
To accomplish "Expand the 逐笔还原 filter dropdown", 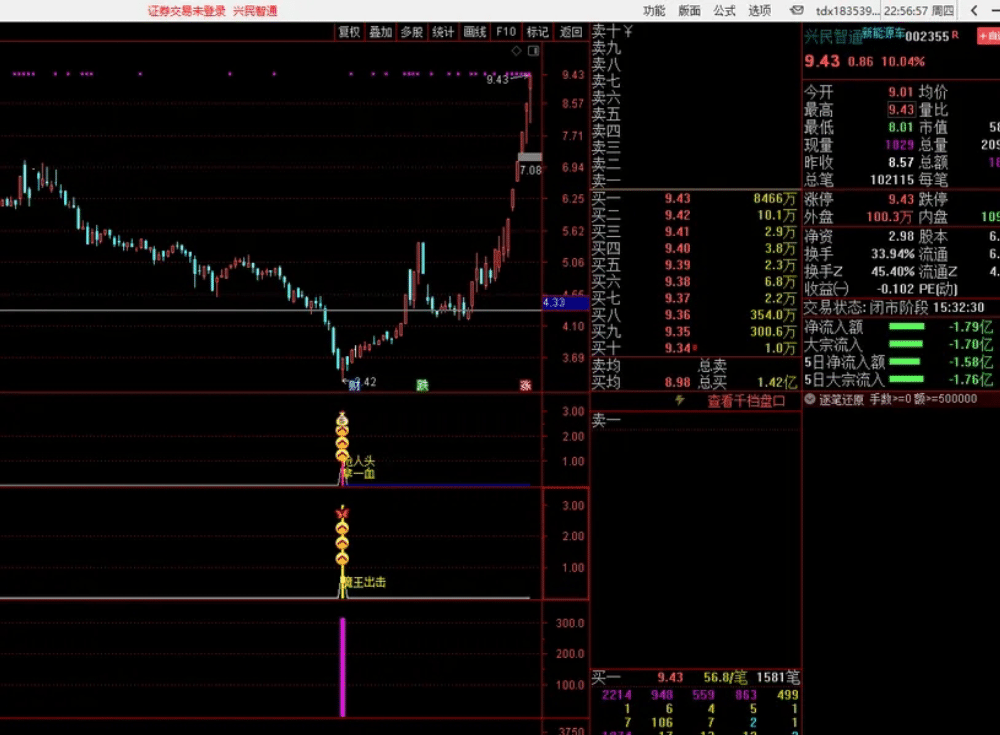I will (x=810, y=399).
